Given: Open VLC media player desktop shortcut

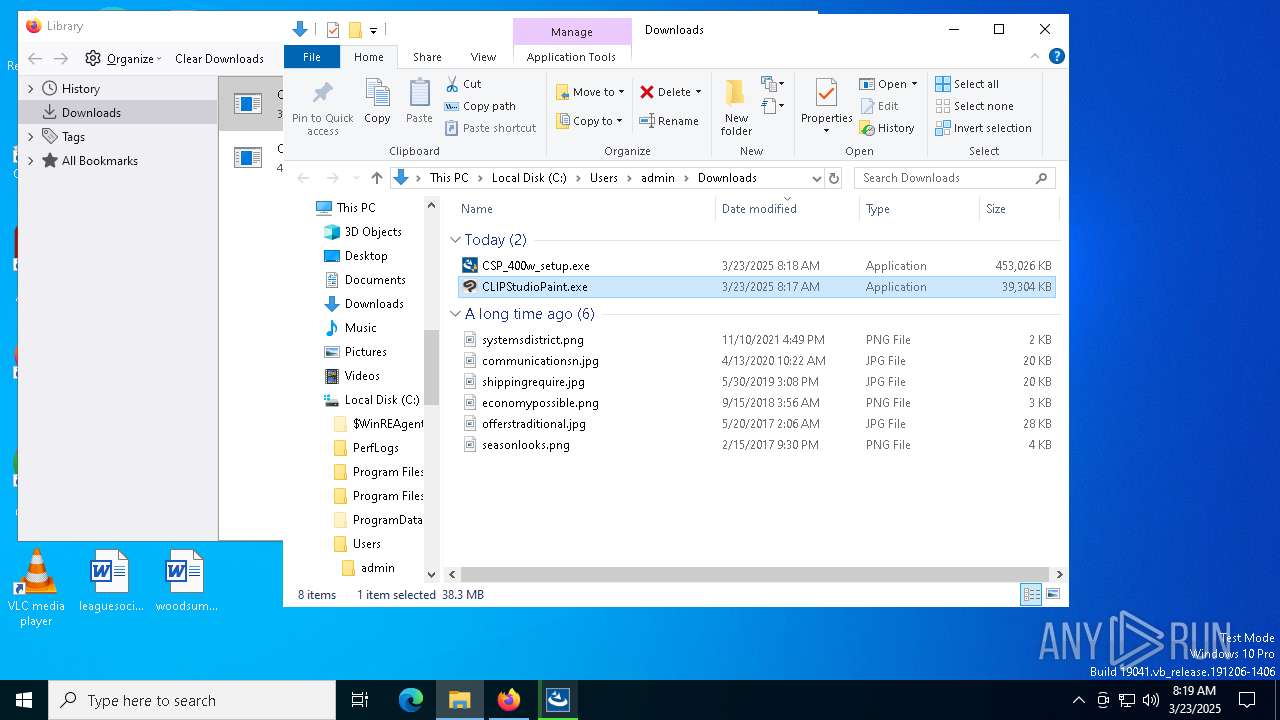Looking at the screenshot, I should coord(36,589).
